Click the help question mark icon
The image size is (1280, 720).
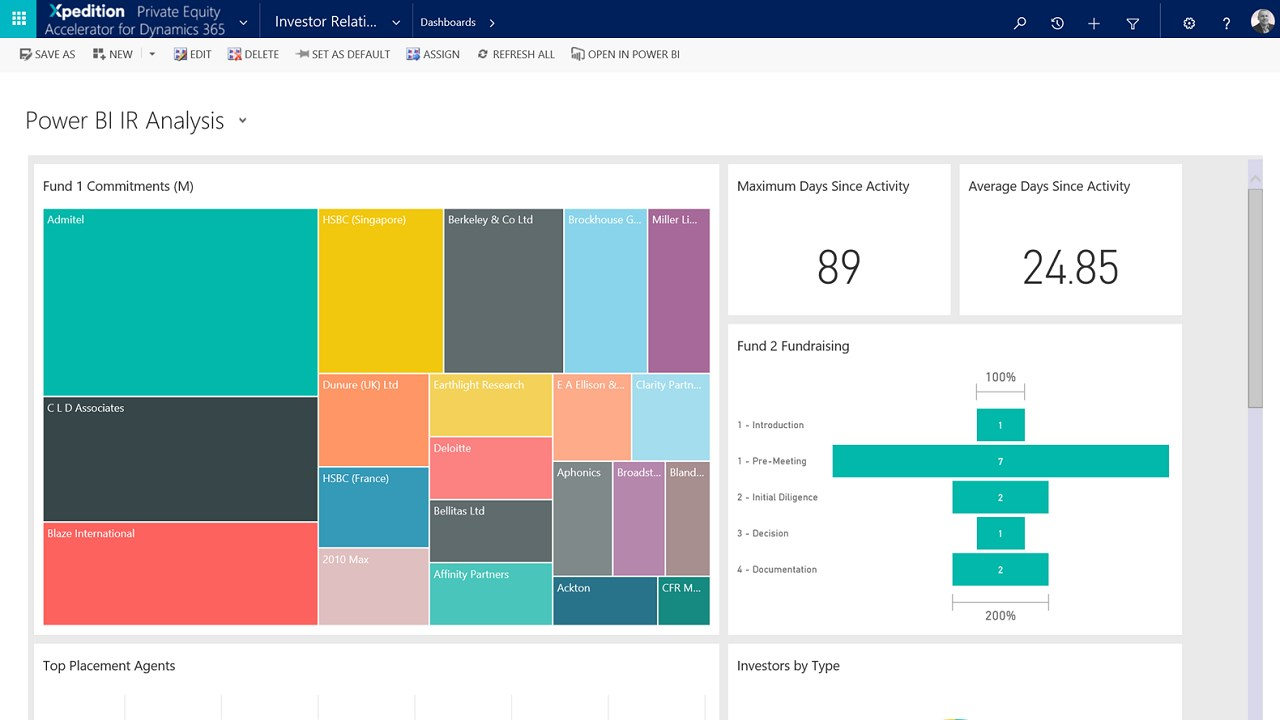(1226, 23)
